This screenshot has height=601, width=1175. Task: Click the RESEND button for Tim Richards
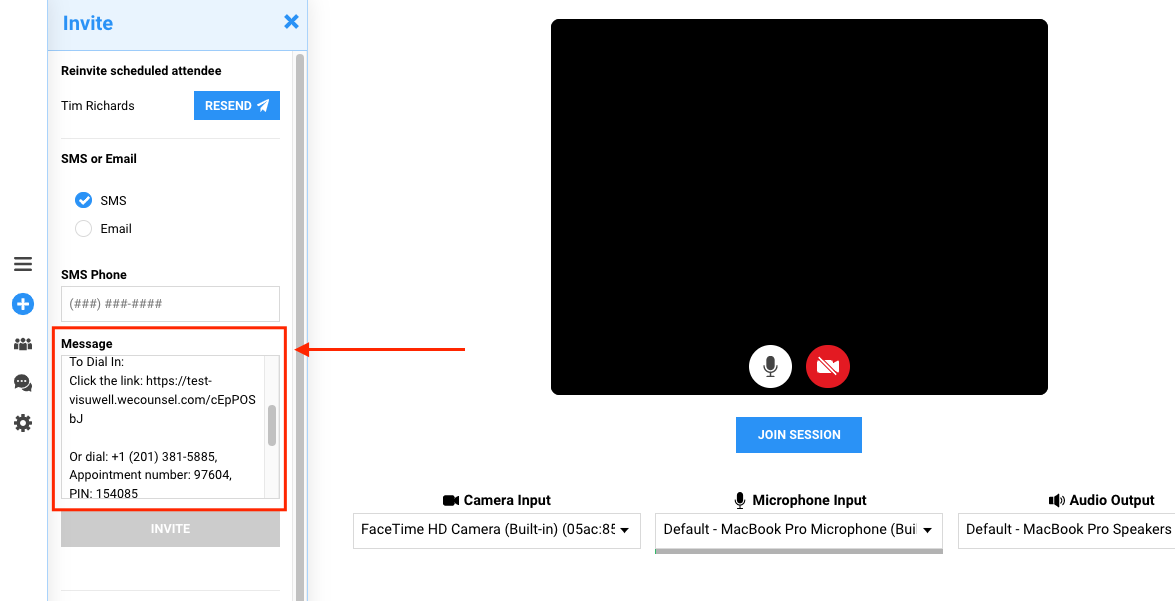pos(237,106)
